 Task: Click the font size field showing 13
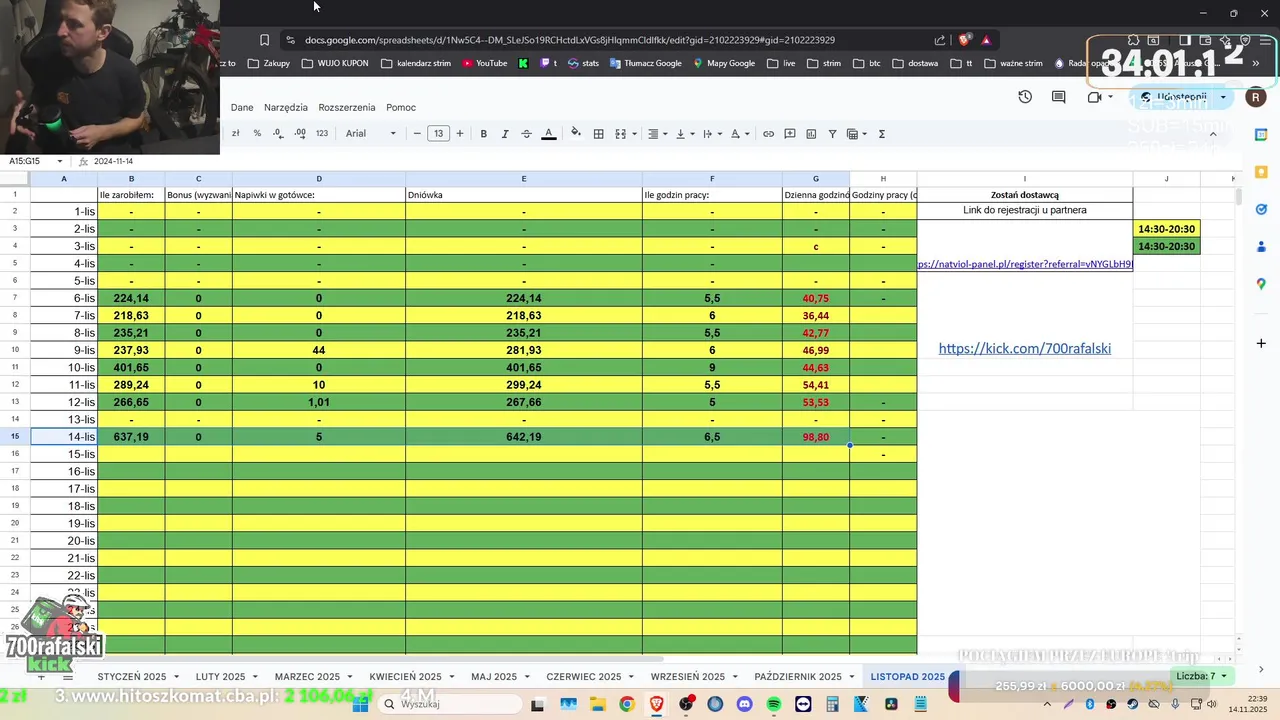click(x=438, y=133)
